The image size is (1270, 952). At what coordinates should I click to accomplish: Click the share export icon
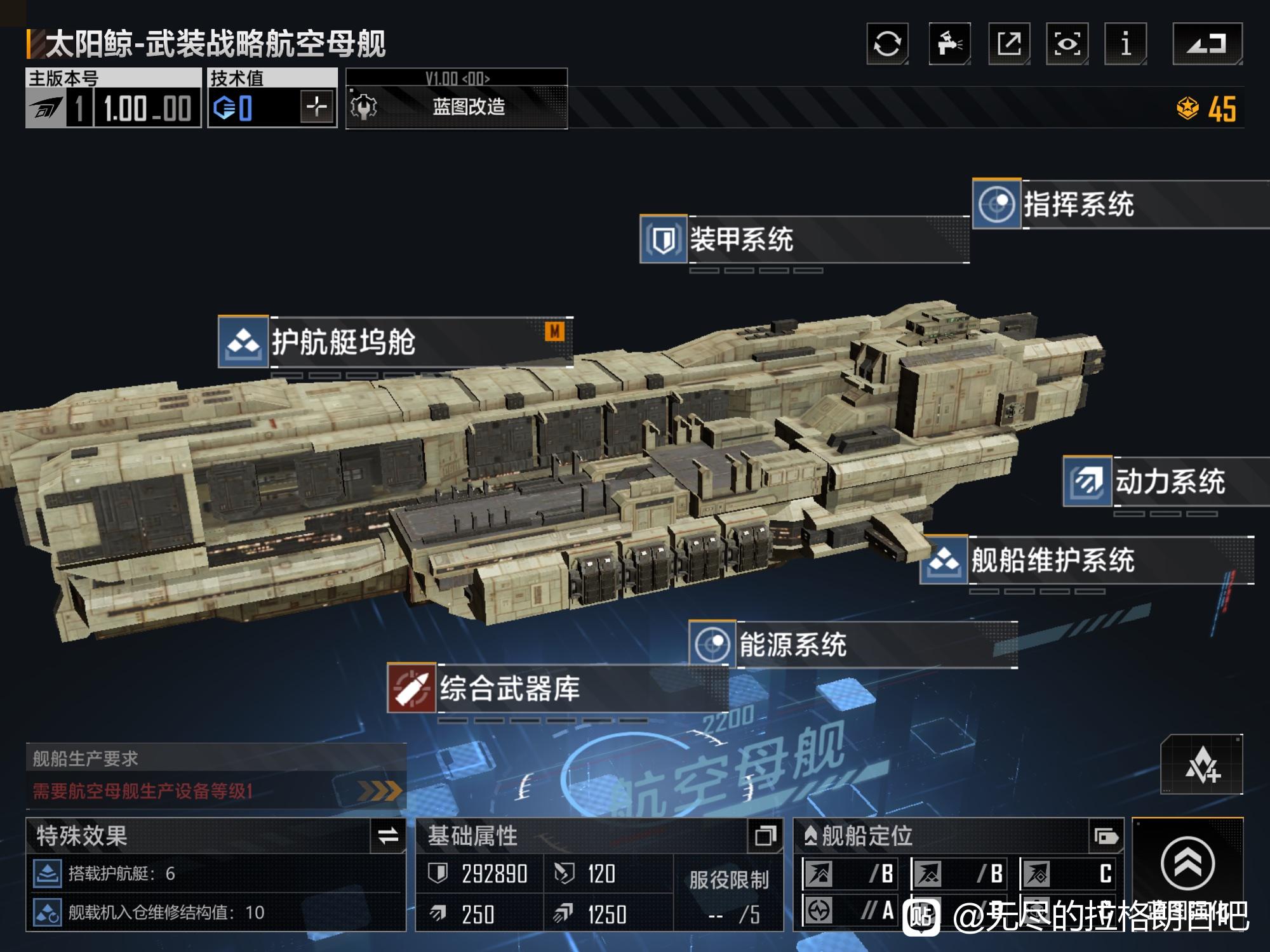click(x=1009, y=44)
